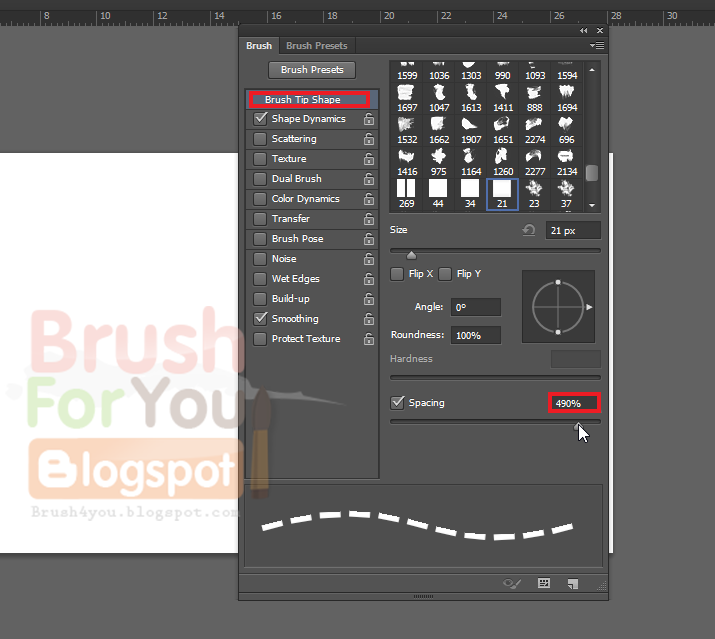Turn off Smoothing checkbox
The image size is (715, 639).
click(260, 318)
